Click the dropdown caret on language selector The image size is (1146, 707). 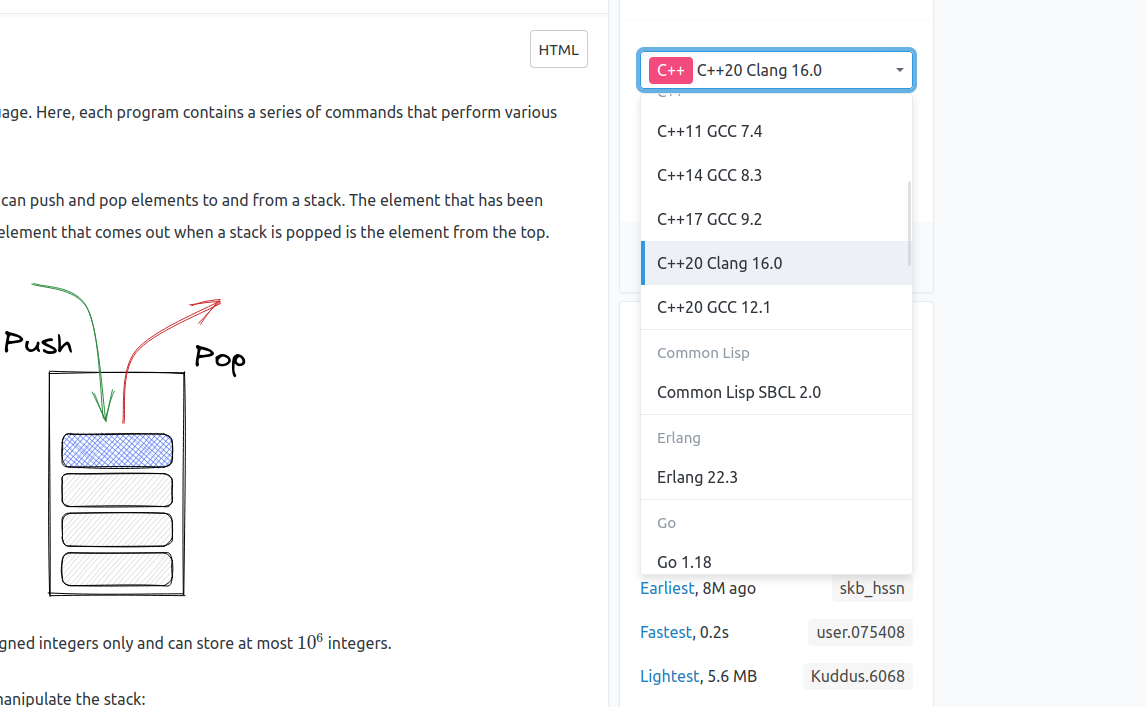[899, 70]
